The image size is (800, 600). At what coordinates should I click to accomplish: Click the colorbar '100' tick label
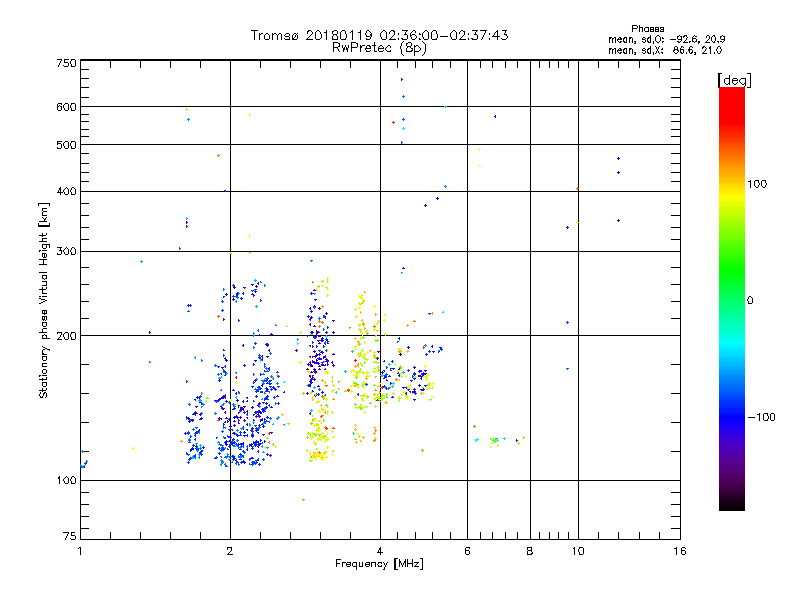point(757,184)
